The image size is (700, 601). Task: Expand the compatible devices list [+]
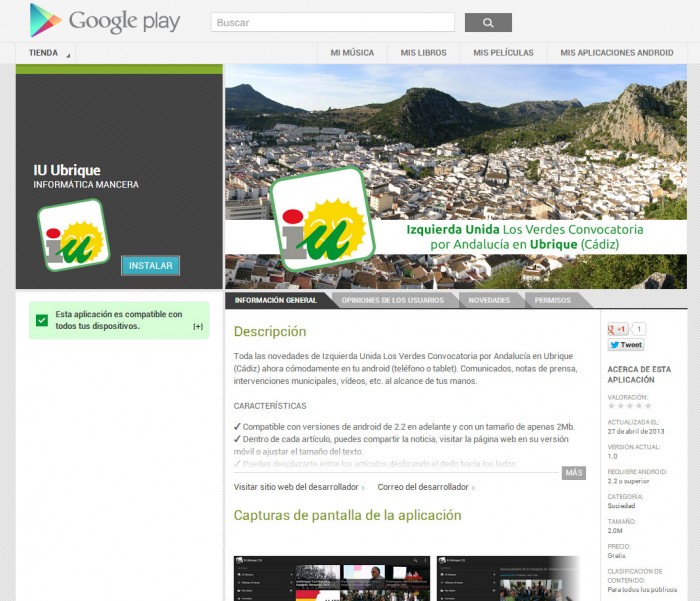click(x=198, y=326)
